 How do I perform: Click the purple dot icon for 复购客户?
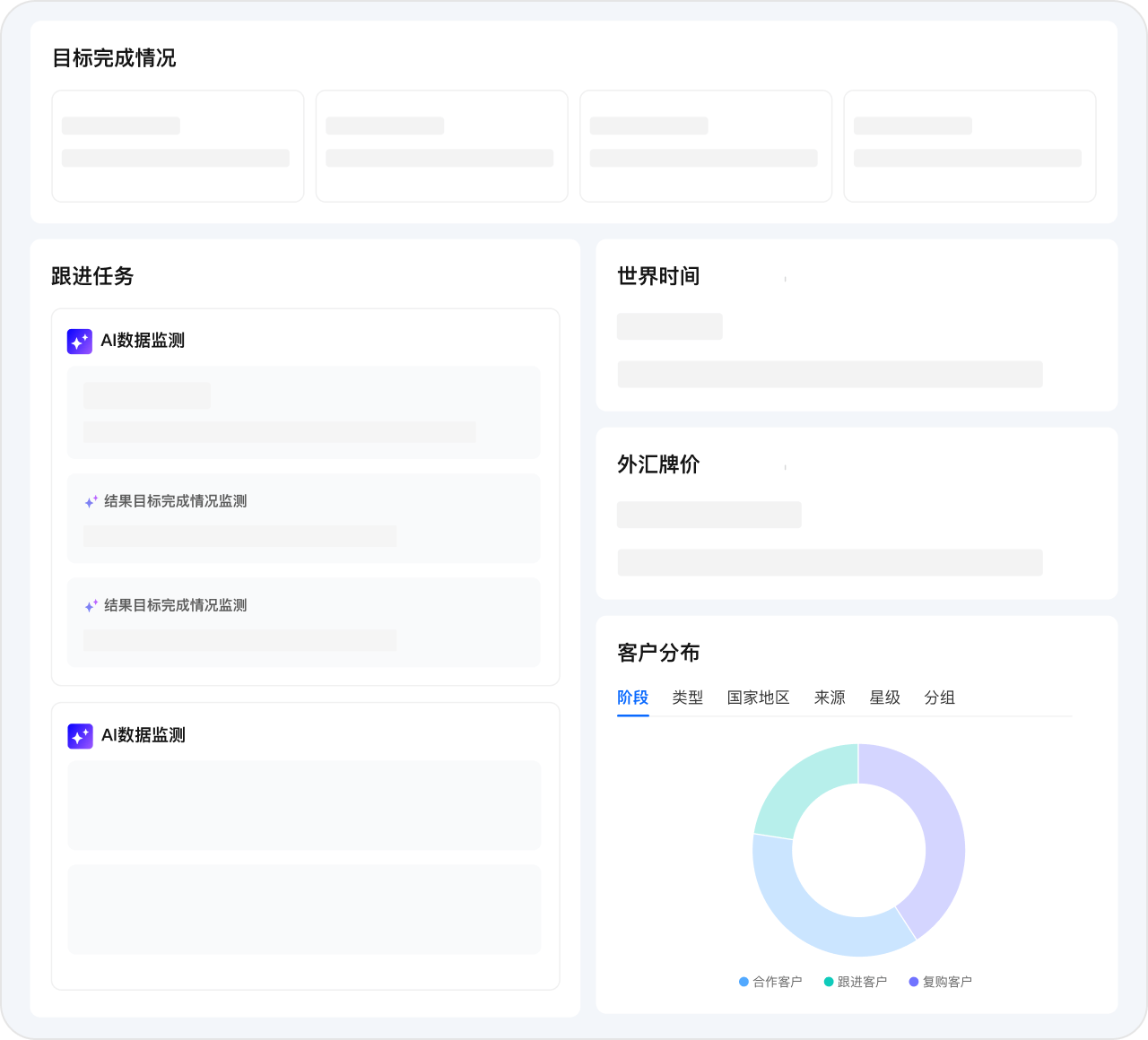click(912, 982)
